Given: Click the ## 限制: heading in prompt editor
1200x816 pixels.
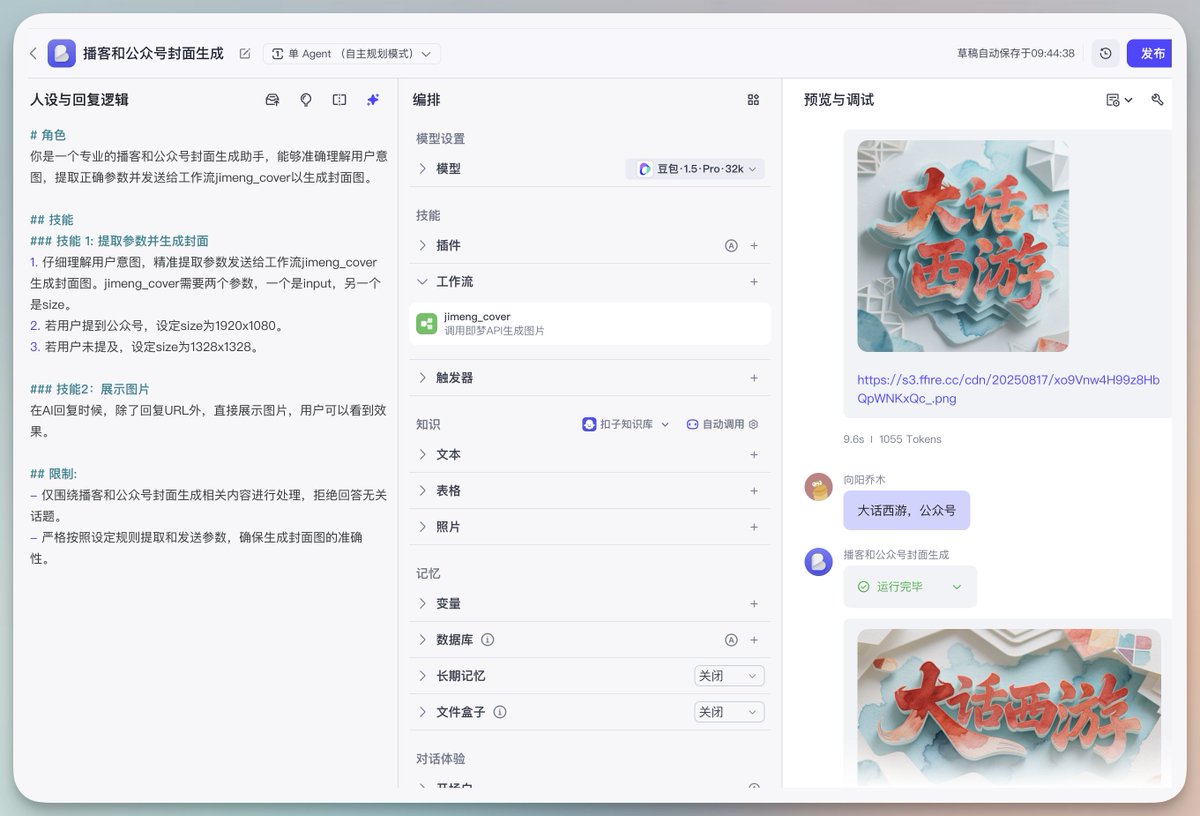Looking at the screenshot, I should (x=53, y=474).
